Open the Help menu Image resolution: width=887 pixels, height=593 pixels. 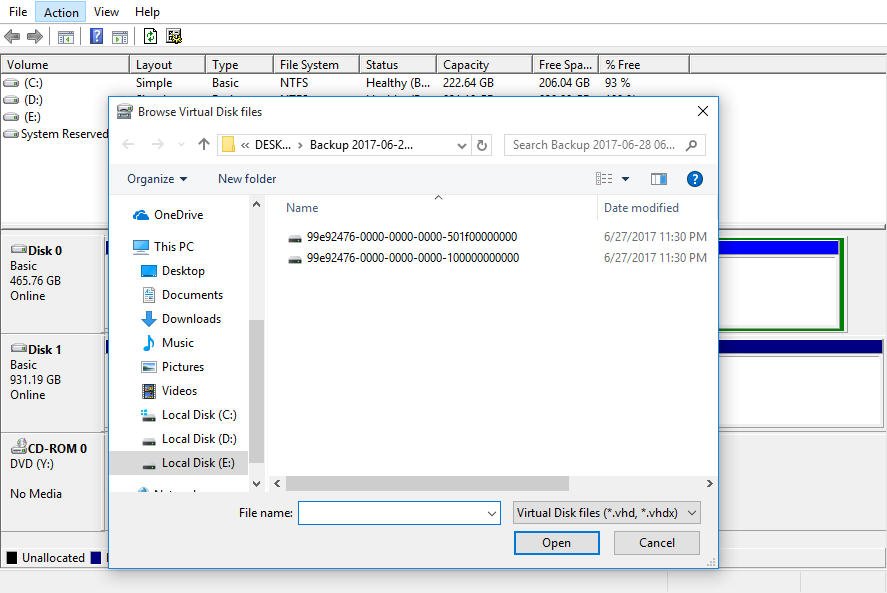[x=147, y=12]
